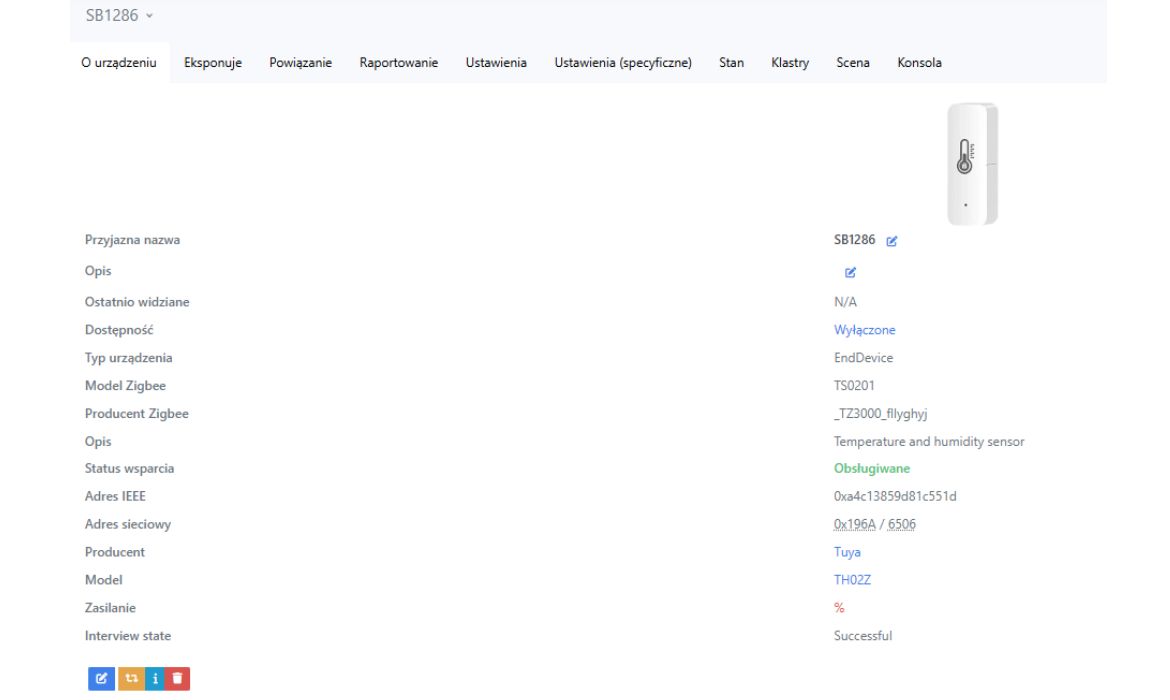The height and width of the screenshot is (700, 1170).
Task: Go to the Raportowanie tab
Action: (x=399, y=63)
